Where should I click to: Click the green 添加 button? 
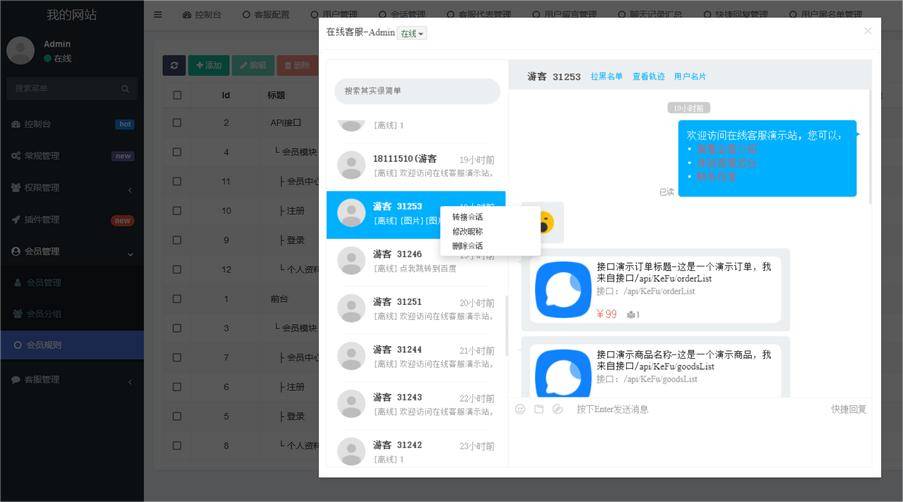(208, 66)
